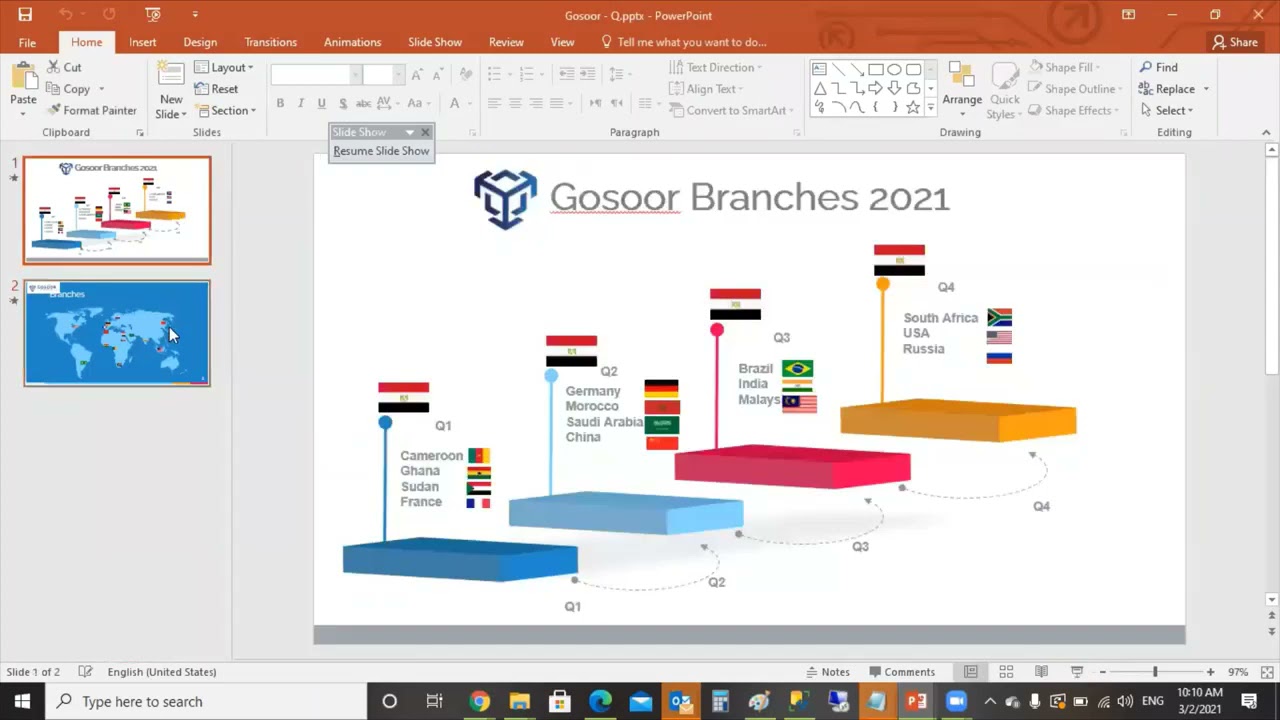The image size is (1280, 720).
Task: Select the Rectangle shape in the shapes gallery
Action: 876,69
